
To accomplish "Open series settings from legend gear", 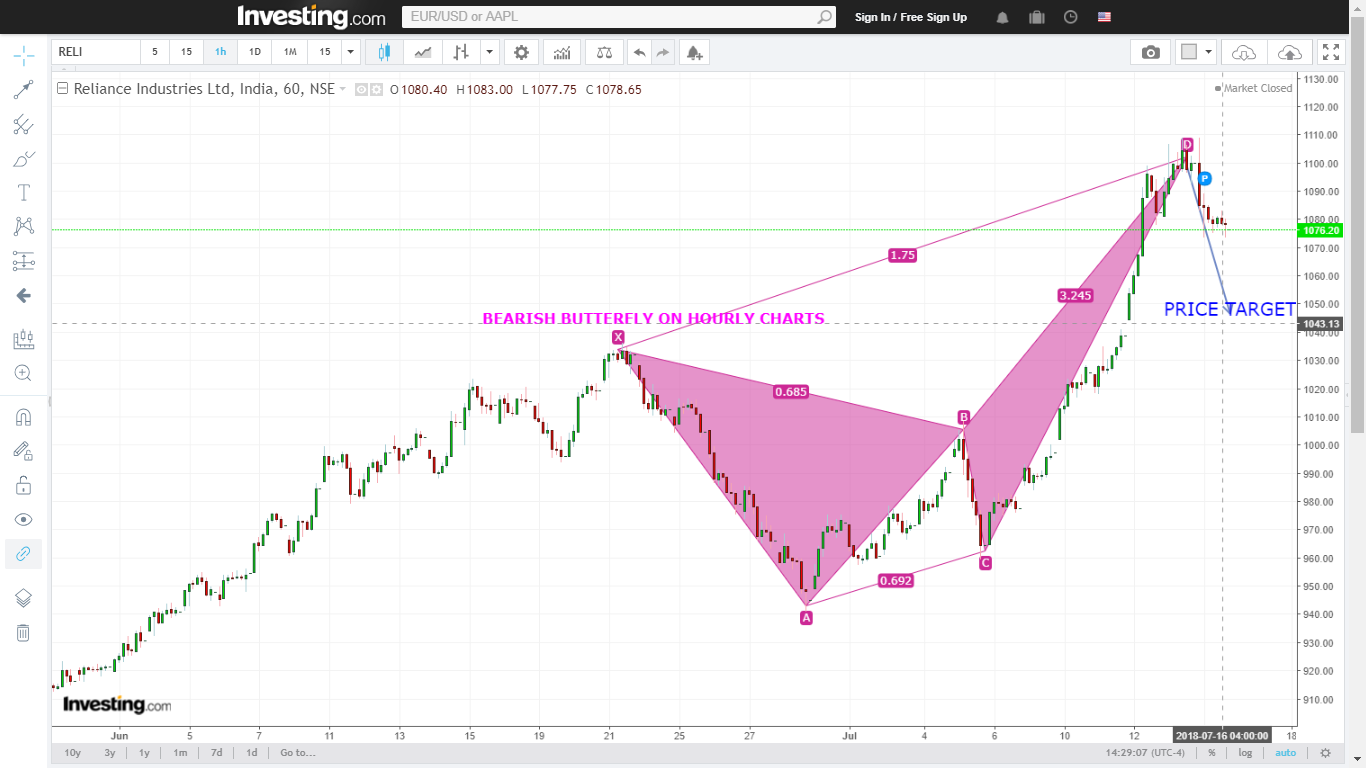I will 376,89.
